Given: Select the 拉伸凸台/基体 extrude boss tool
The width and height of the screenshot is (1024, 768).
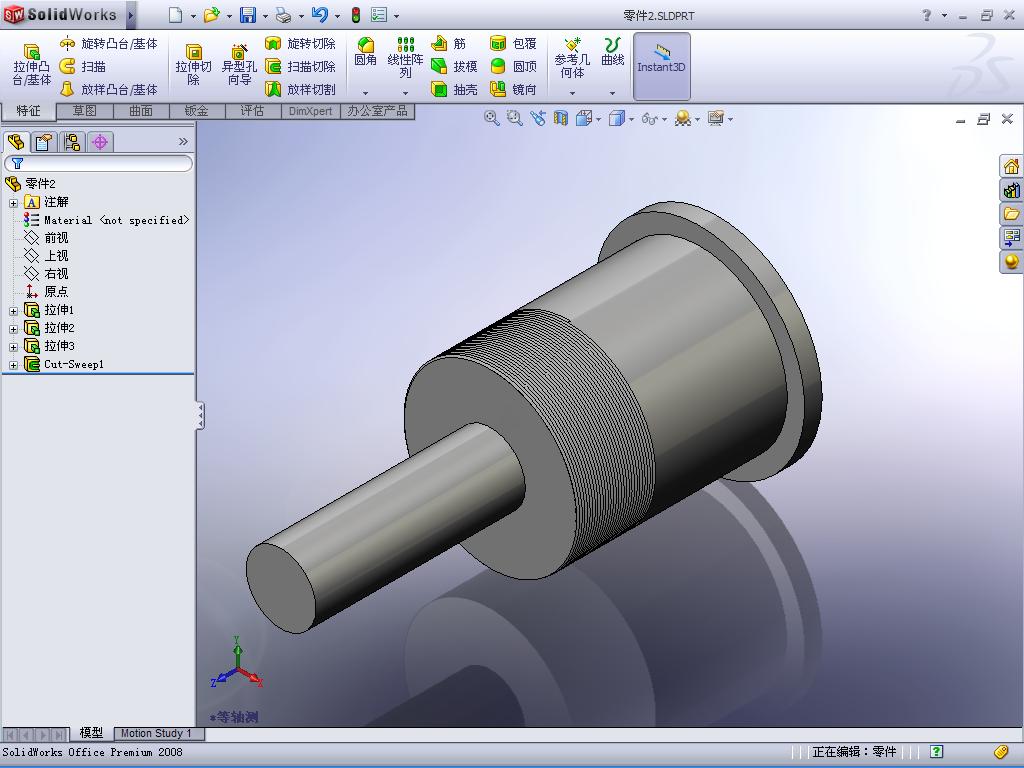Looking at the screenshot, I should [x=31, y=65].
